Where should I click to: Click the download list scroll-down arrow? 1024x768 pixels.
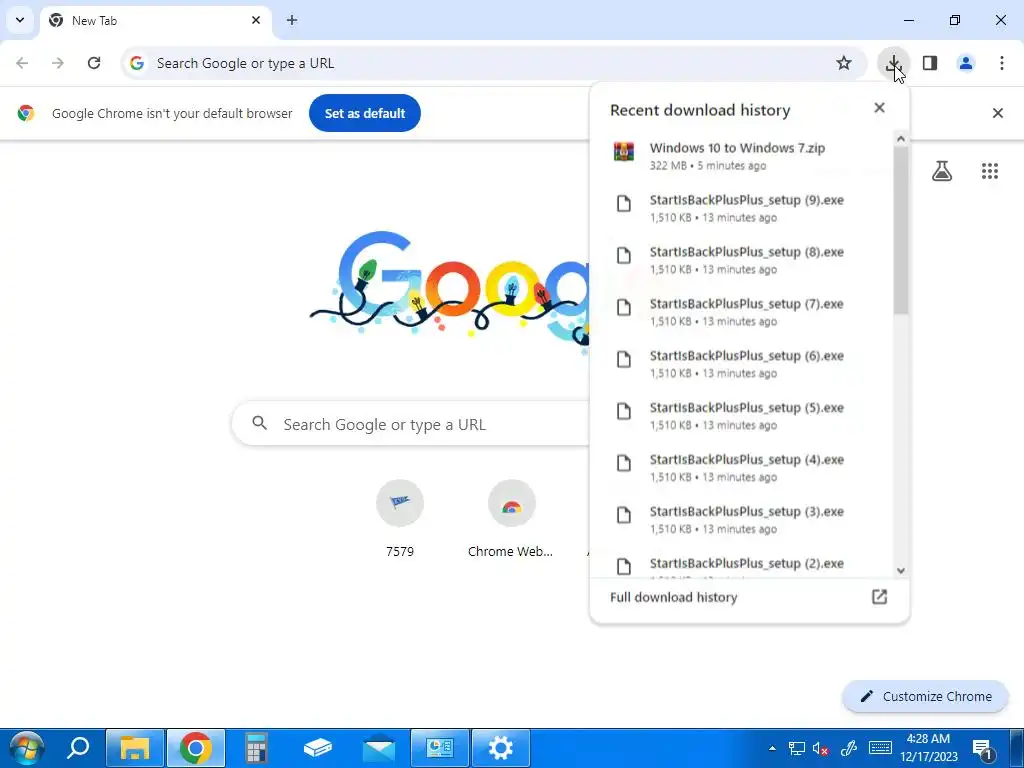(901, 571)
